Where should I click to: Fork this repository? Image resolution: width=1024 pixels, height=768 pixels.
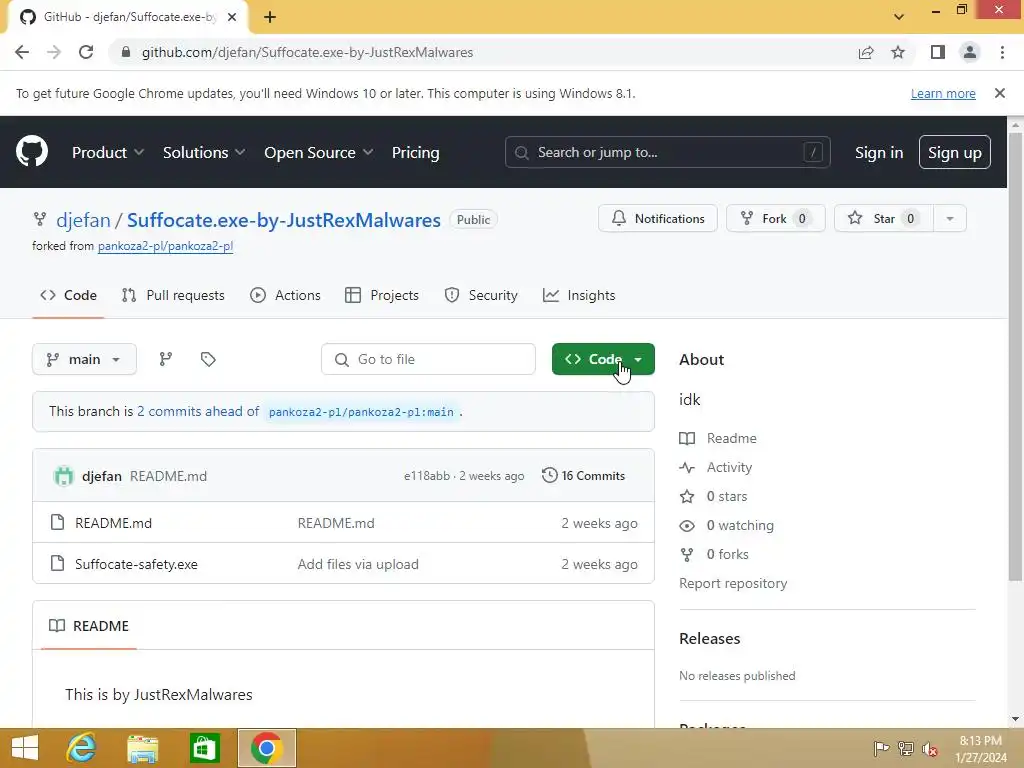(776, 219)
